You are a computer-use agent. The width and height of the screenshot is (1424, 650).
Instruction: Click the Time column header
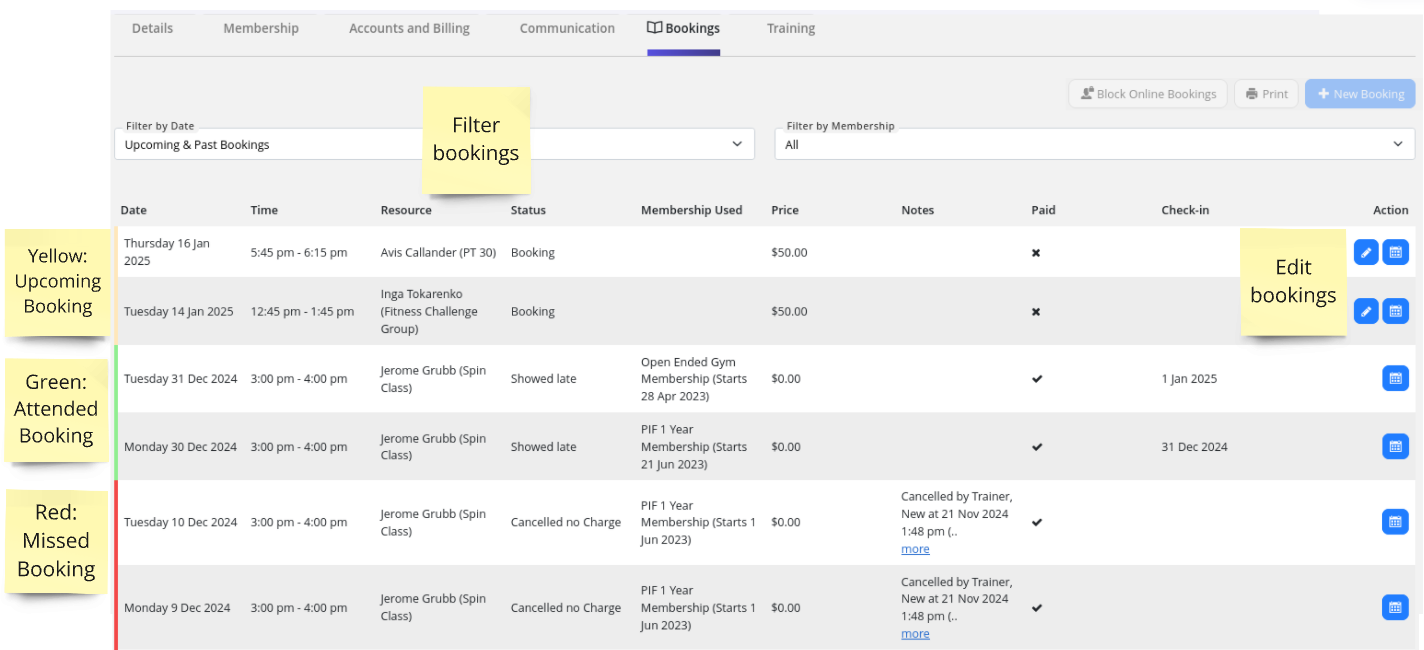tap(264, 210)
